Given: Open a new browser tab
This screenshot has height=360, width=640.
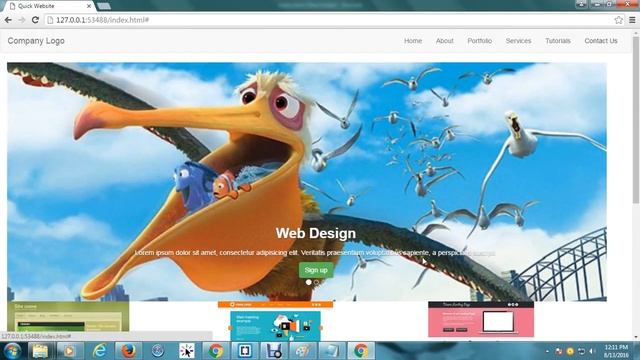Looking at the screenshot, I should coord(104,6).
